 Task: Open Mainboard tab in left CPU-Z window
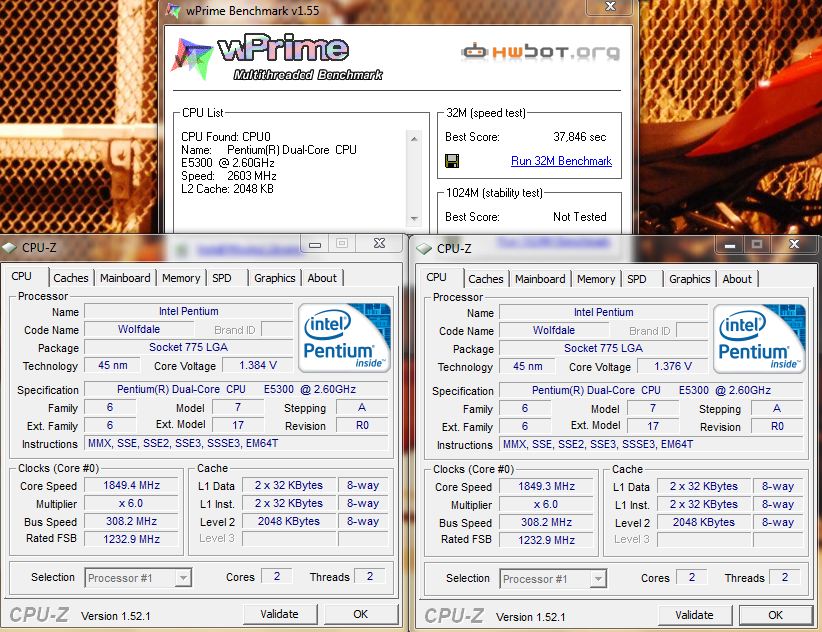point(125,278)
